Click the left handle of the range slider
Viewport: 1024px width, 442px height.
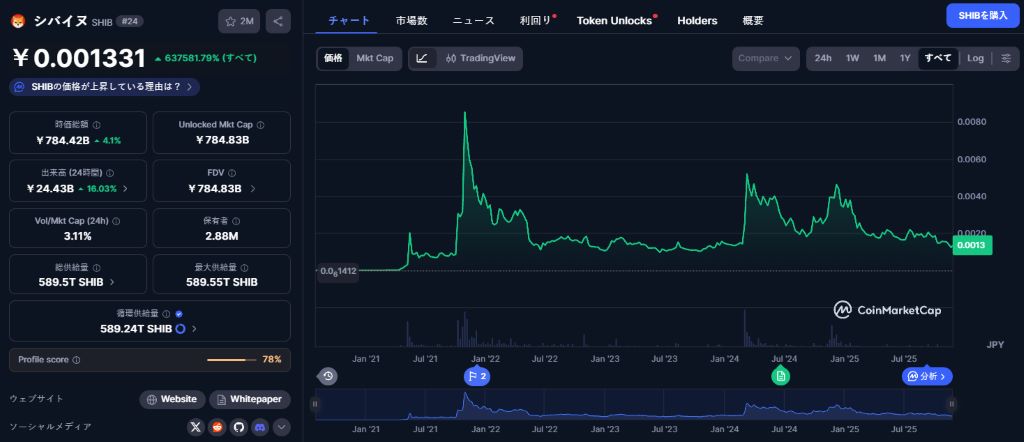pyautogui.click(x=315, y=404)
